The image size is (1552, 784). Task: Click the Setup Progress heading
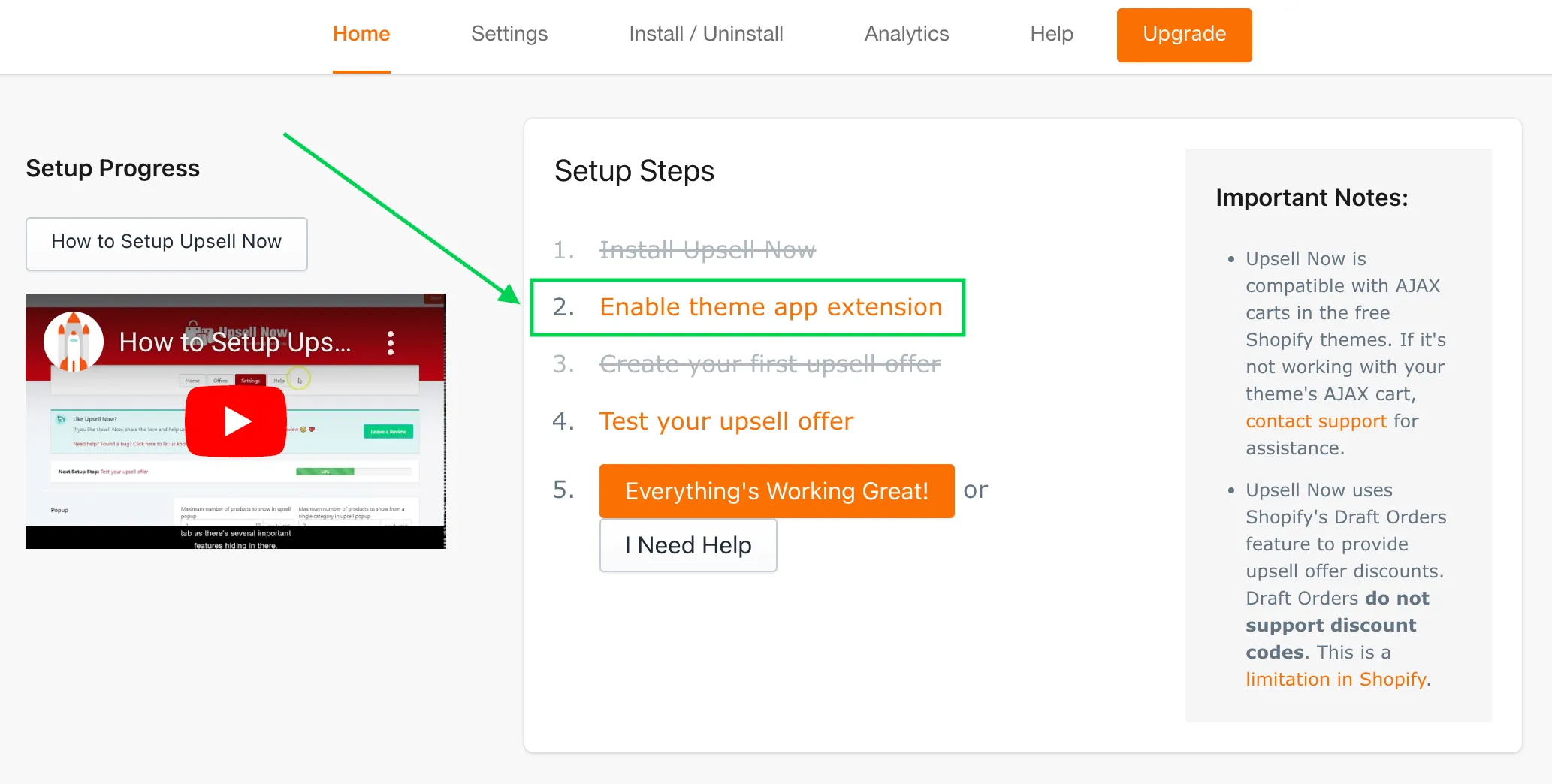[x=113, y=168]
